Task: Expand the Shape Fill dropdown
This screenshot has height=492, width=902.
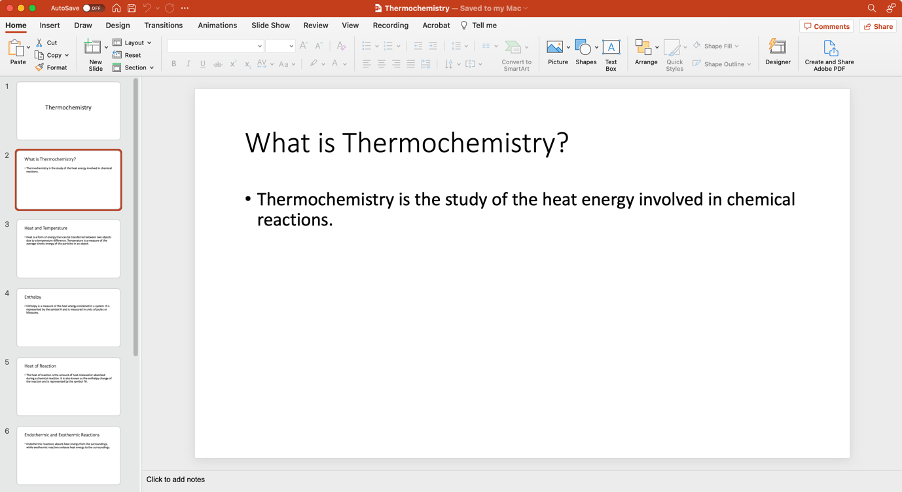Action: click(736, 46)
